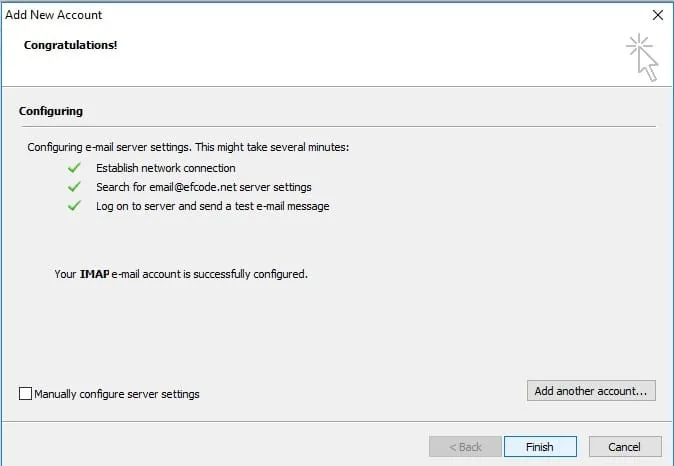This screenshot has width=674, height=466.
Task: Click the green checkmark beside Search for email
Action: click(73, 187)
